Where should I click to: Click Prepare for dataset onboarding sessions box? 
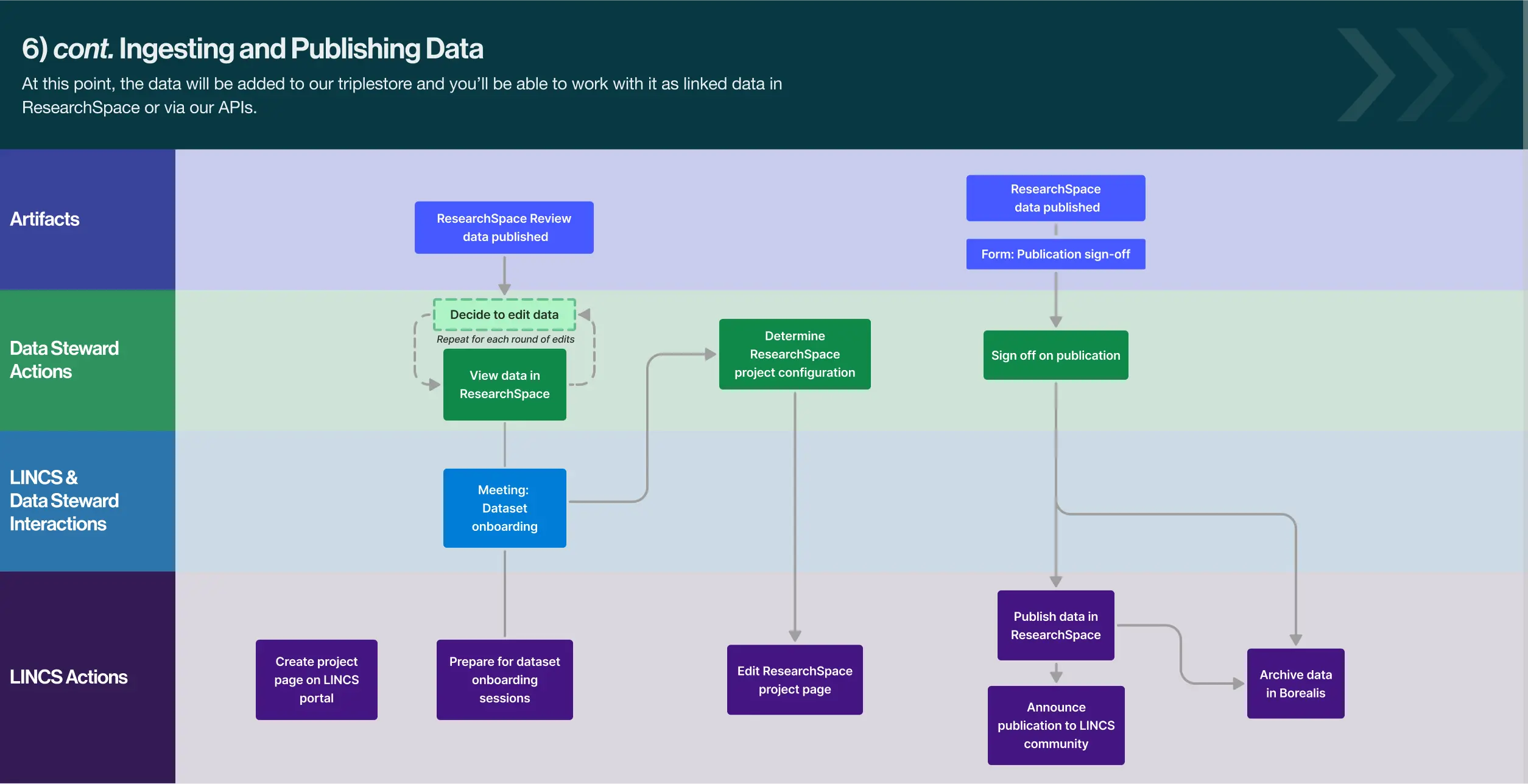tap(504, 680)
